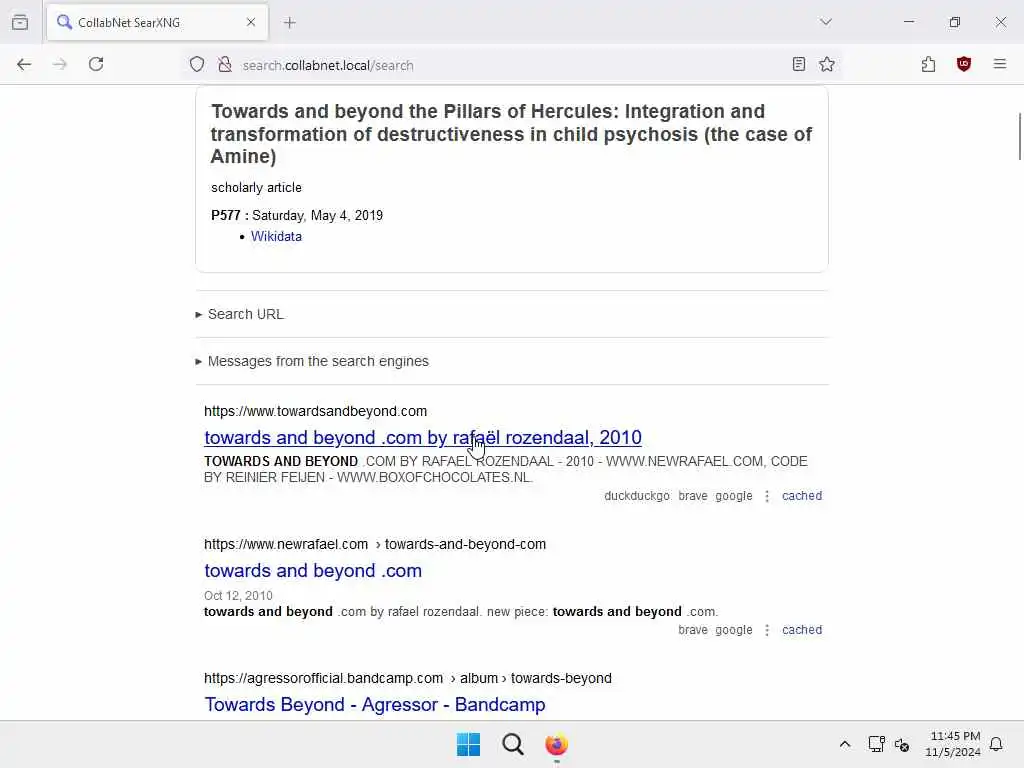
Task: Open the Firefox View icon in tab bar
Action: 20,22
